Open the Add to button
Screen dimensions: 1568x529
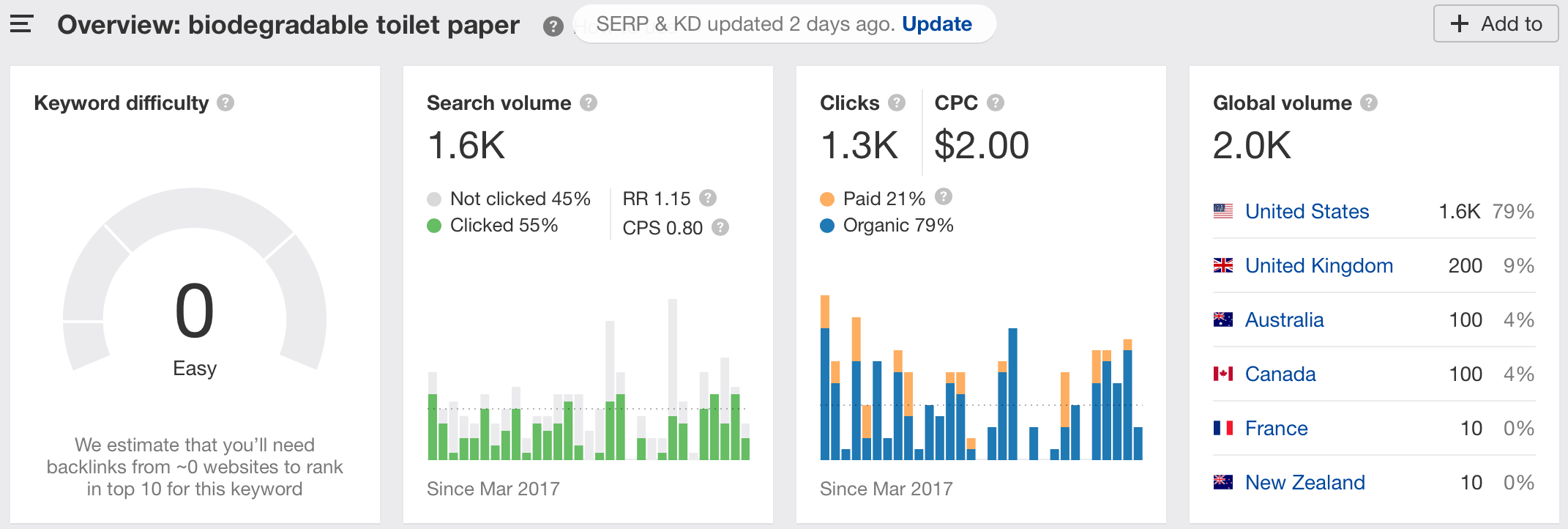coord(1496,24)
